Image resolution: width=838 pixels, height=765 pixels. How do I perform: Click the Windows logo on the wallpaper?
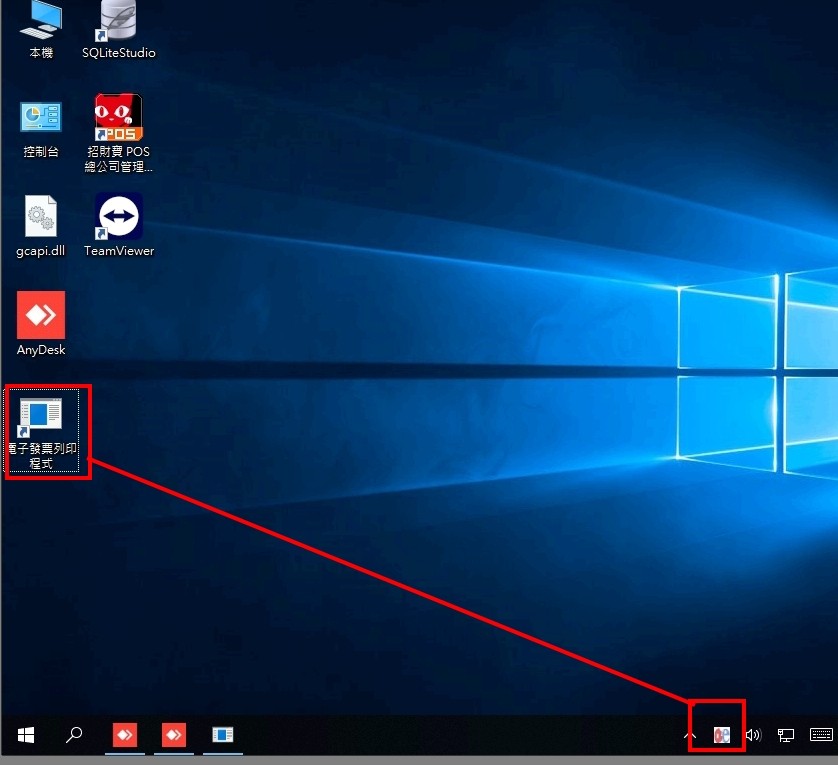(760, 370)
